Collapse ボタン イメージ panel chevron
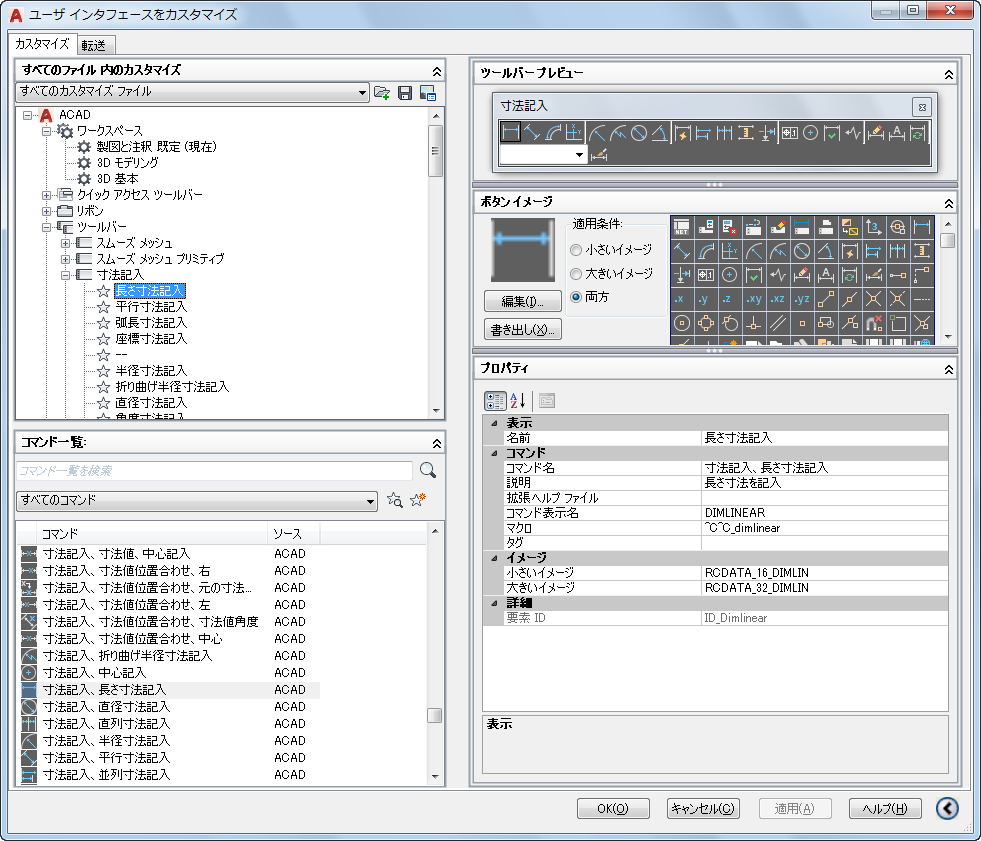Screen dimensions: 981x841 pos(948,203)
